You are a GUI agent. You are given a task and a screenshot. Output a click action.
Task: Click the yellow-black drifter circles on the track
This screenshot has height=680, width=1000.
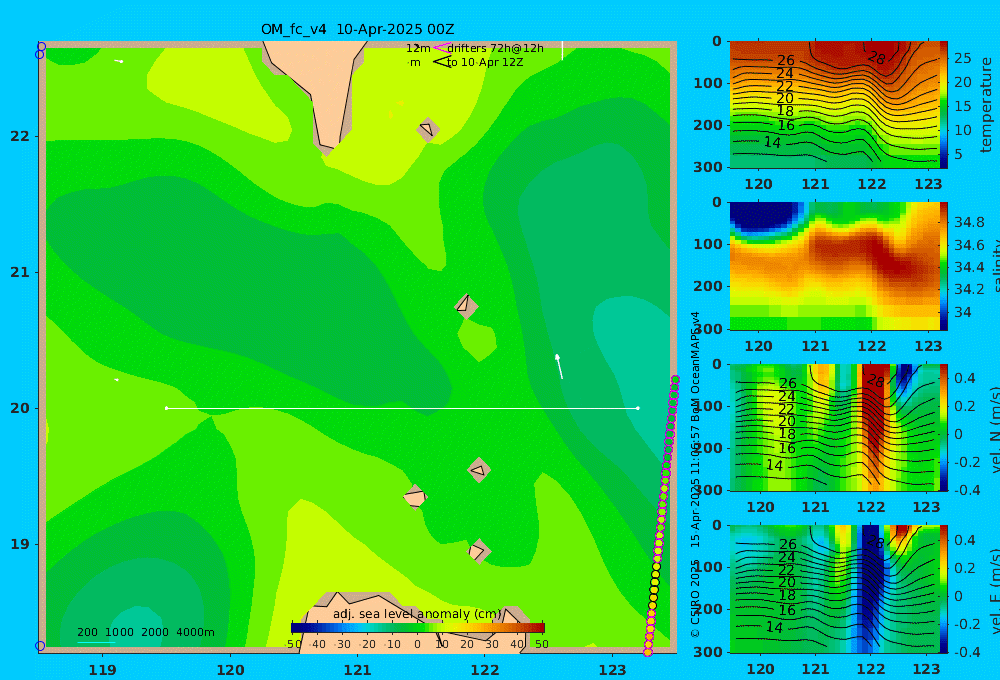click(654, 586)
